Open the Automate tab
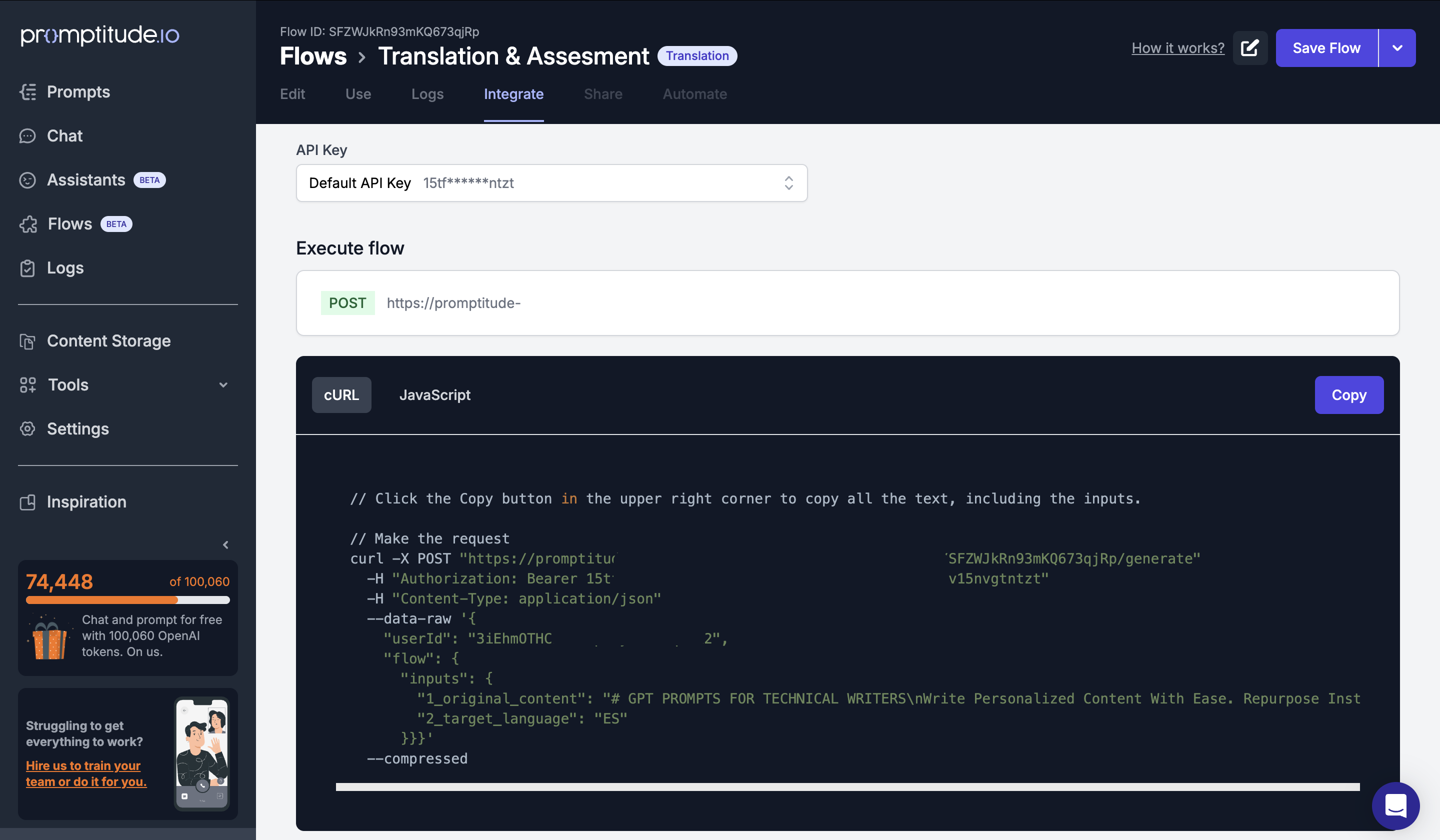Screen dimensions: 1440x840 [x=695, y=94]
